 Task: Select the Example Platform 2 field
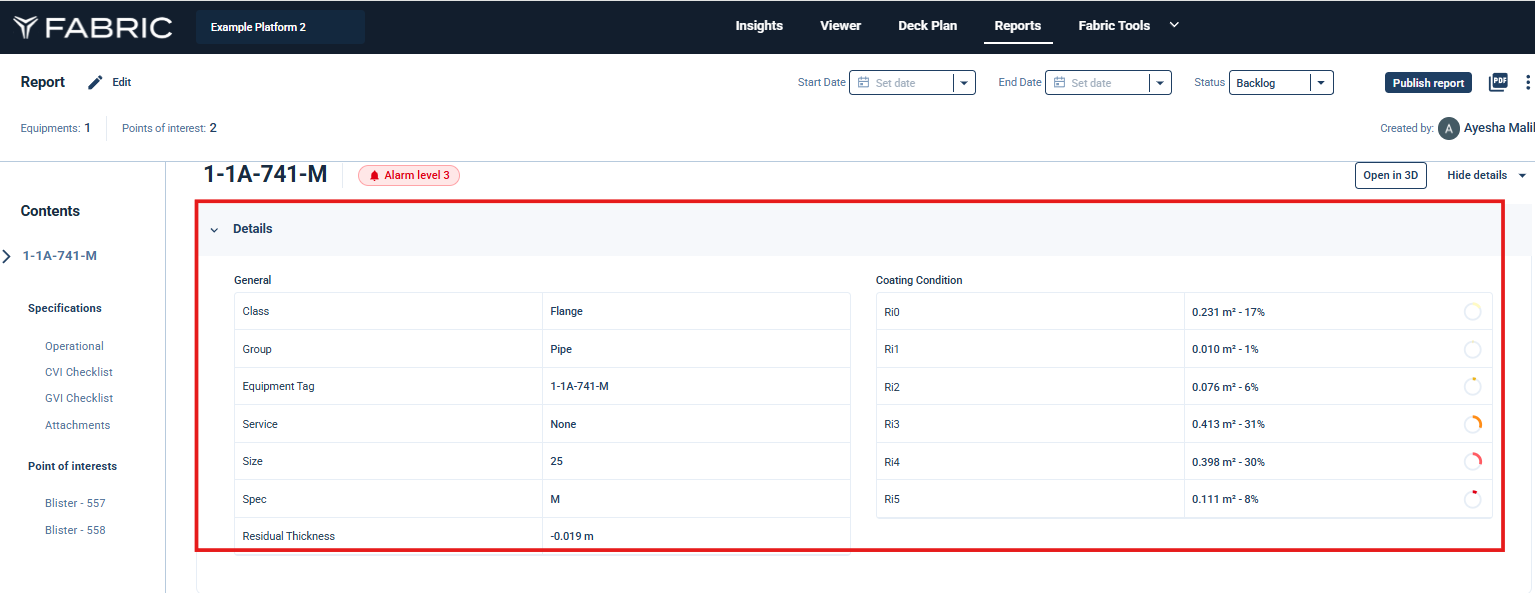[280, 27]
